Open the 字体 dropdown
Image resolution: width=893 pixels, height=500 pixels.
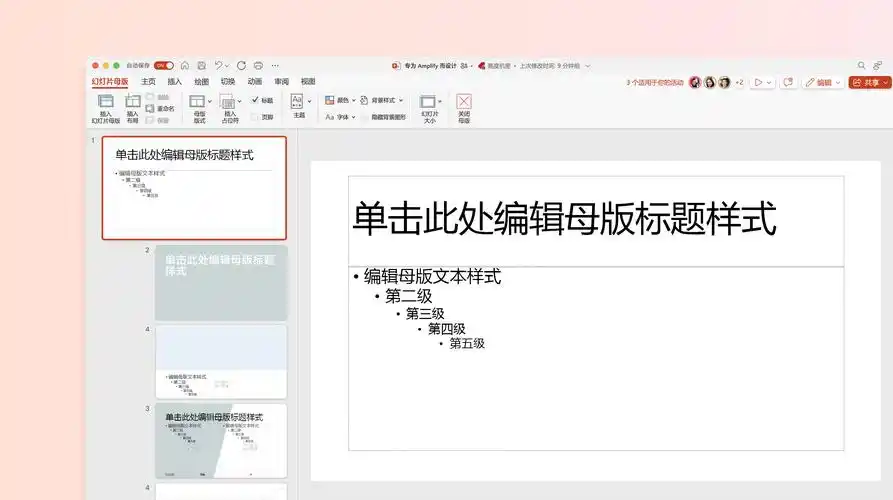[x=340, y=117]
